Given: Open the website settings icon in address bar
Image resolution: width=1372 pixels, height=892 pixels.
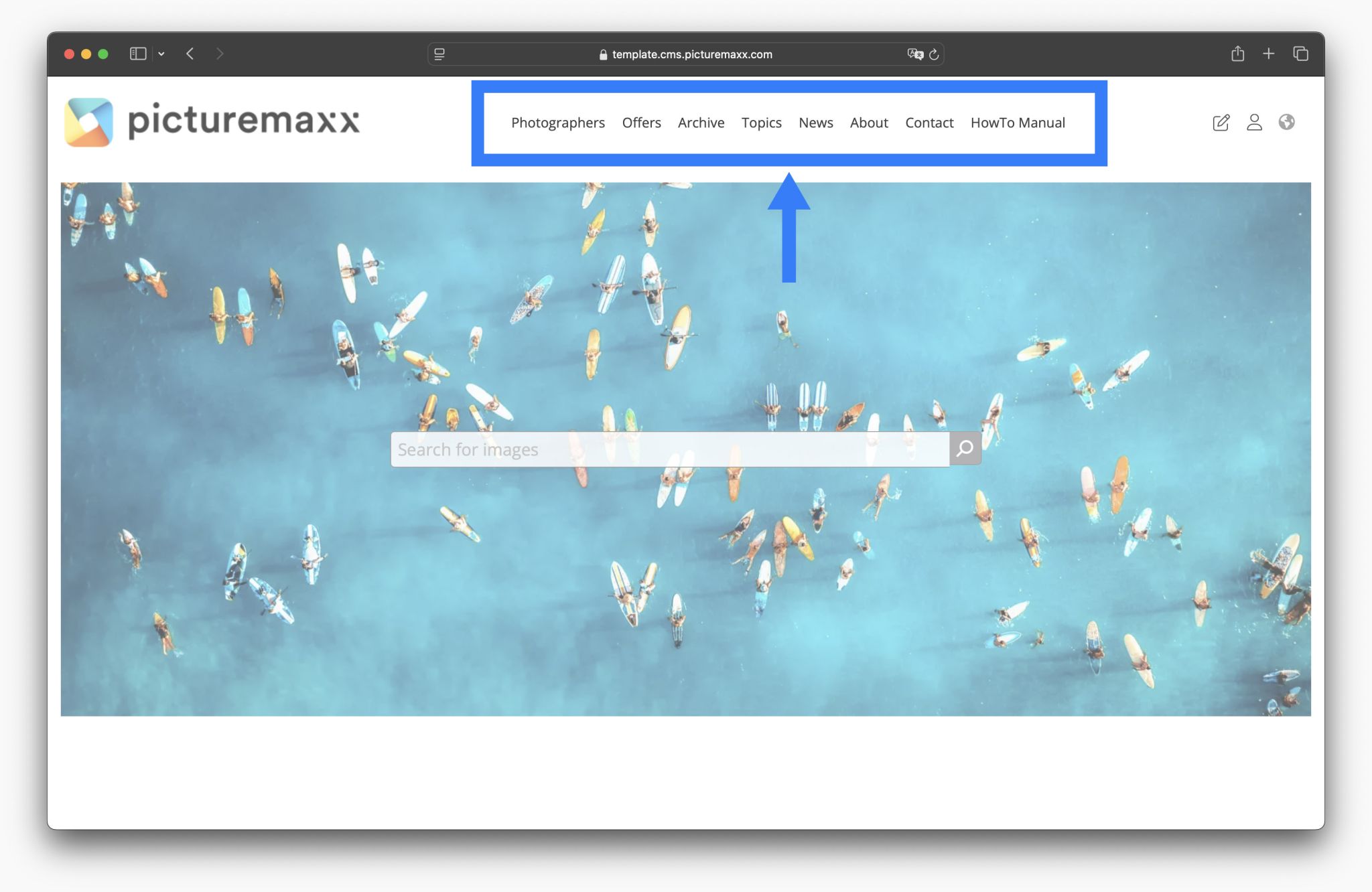Looking at the screenshot, I should click(x=439, y=54).
